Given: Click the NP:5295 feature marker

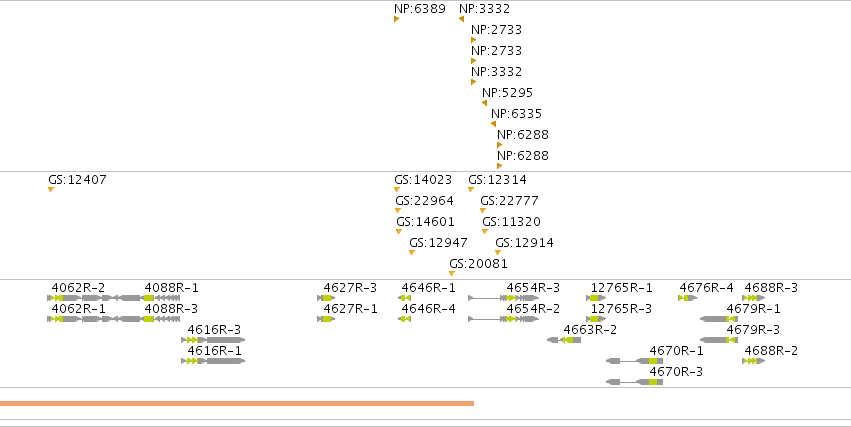Looking at the screenshot, I should [484, 103].
